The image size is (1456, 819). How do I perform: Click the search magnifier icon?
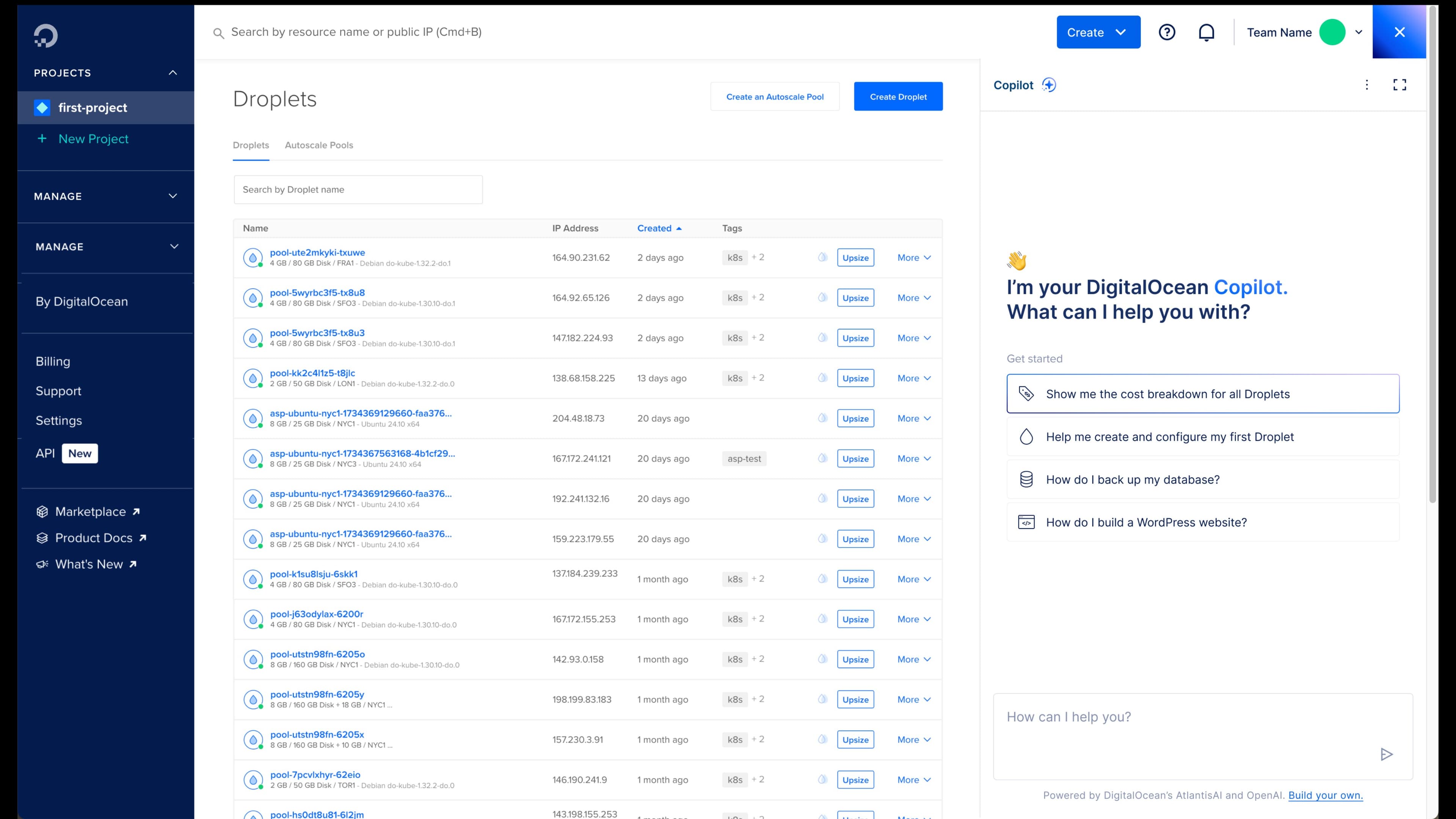pyautogui.click(x=218, y=33)
